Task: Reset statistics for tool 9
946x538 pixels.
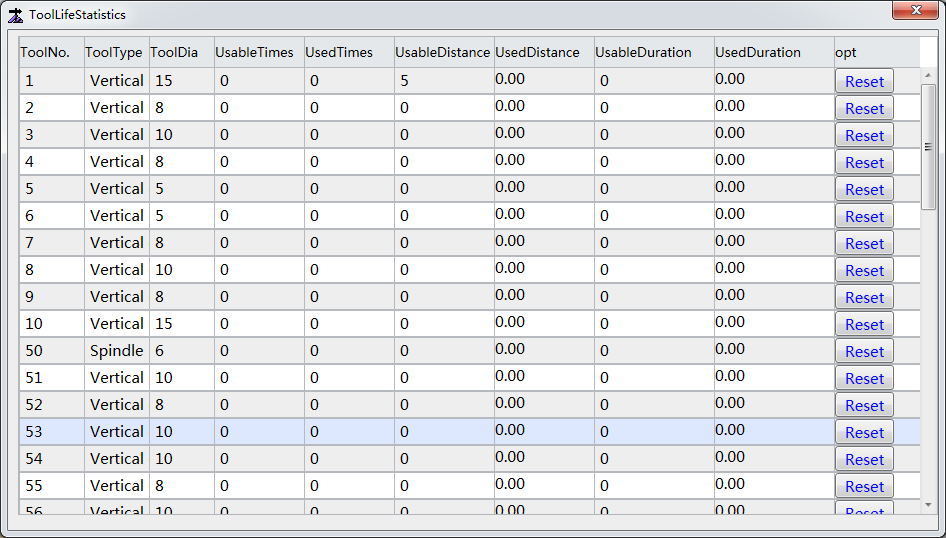Action: [x=864, y=297]
